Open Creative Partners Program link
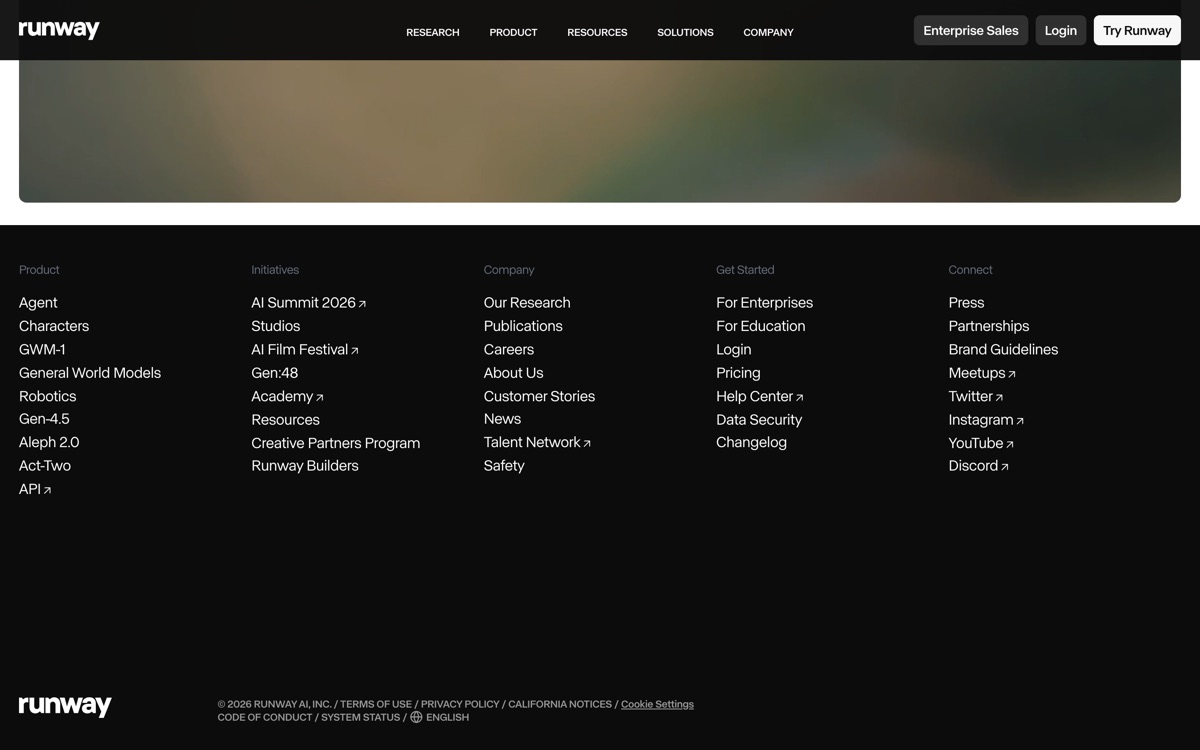The width and height of the screenshot is (1200, 750). click(336, 442)
